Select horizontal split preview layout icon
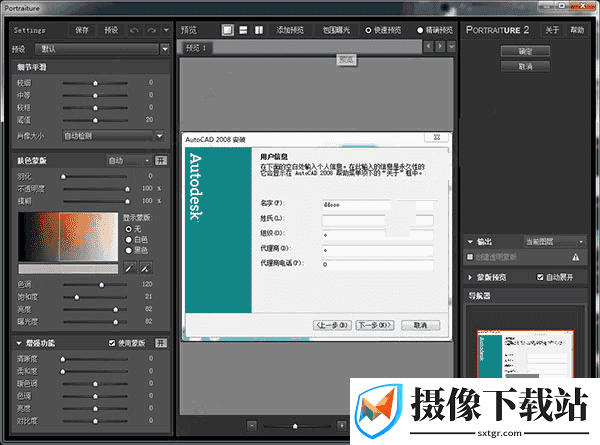 (x=243, y=30)
